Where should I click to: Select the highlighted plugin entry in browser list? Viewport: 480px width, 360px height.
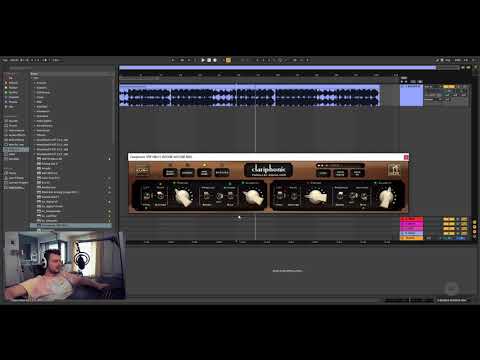(71, 225)
